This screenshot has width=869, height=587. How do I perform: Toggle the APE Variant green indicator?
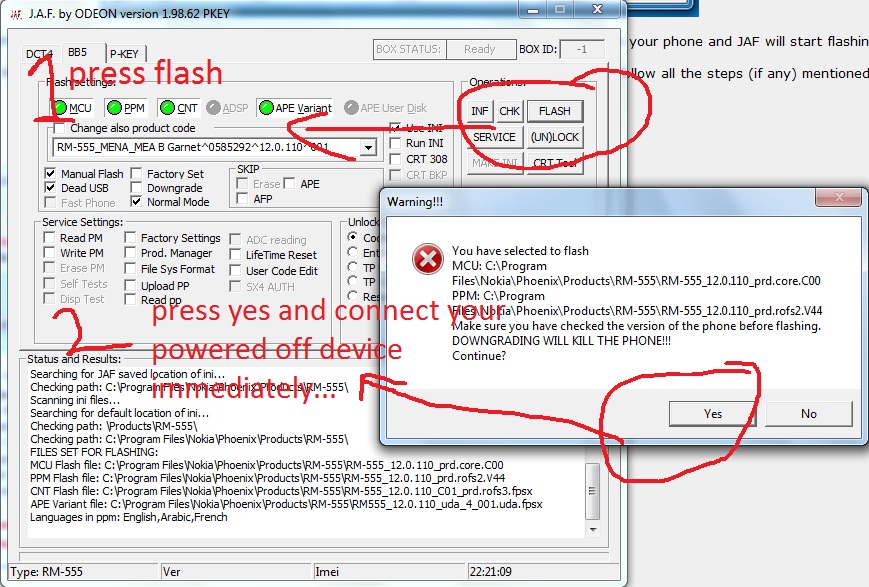267,108
